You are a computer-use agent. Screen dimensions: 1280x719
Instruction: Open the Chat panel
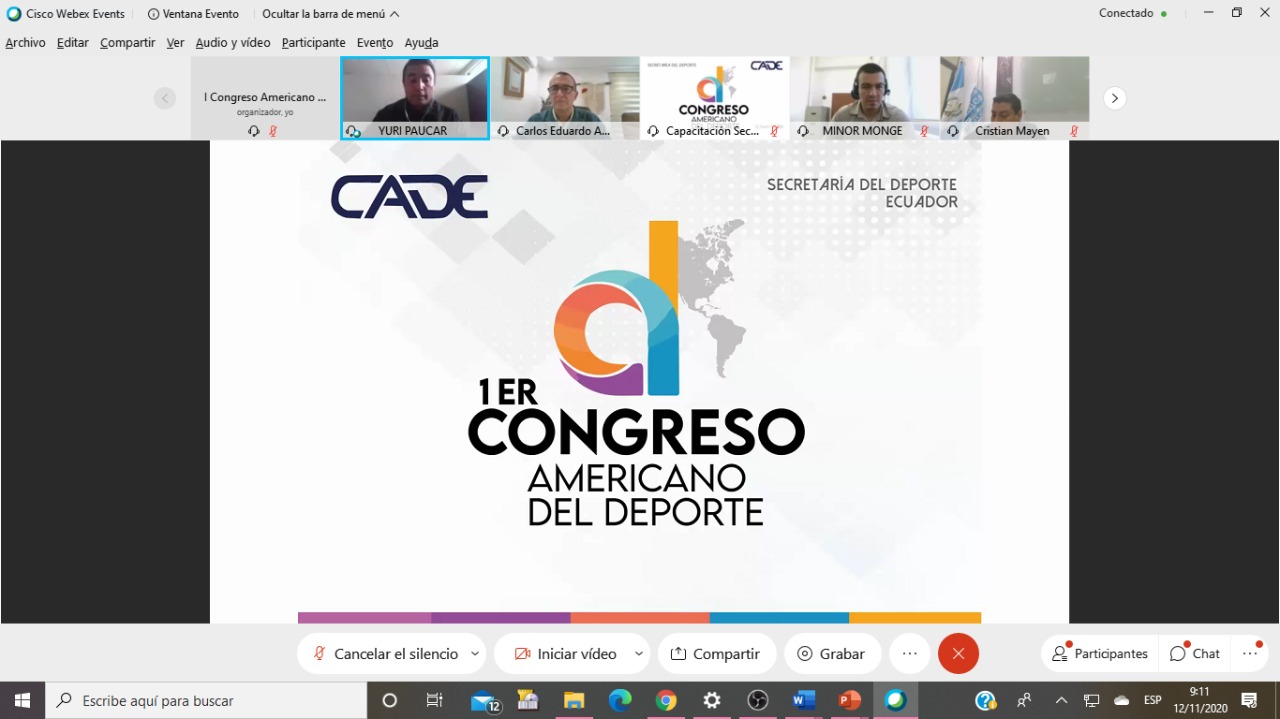point(1195,654)
